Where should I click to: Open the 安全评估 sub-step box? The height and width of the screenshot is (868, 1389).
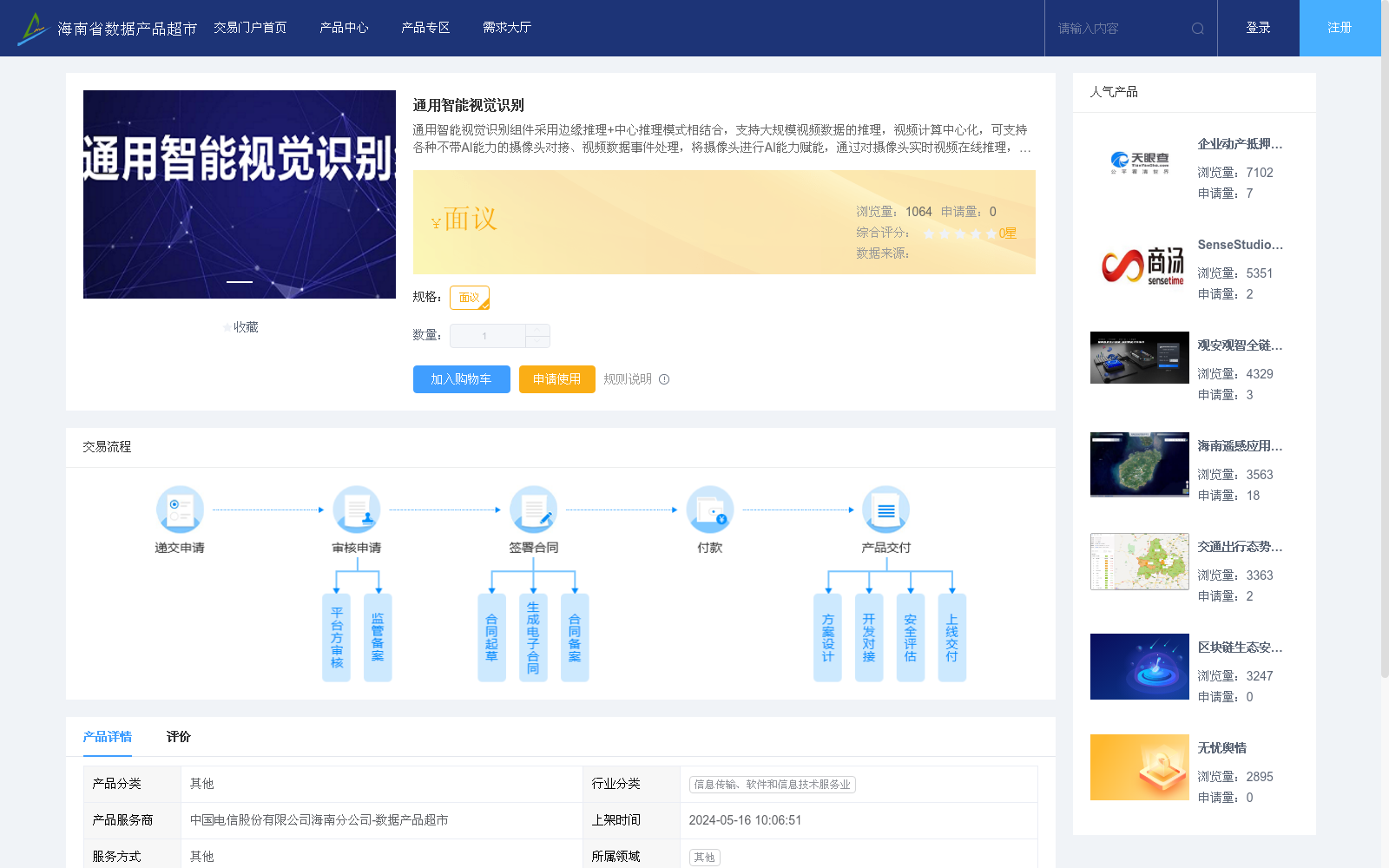click(911, 637)
